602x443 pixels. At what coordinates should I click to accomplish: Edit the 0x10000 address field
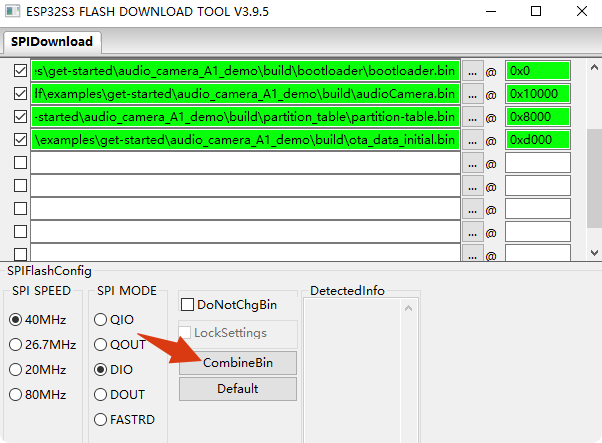pyautogui.click(x=538, y=94)
